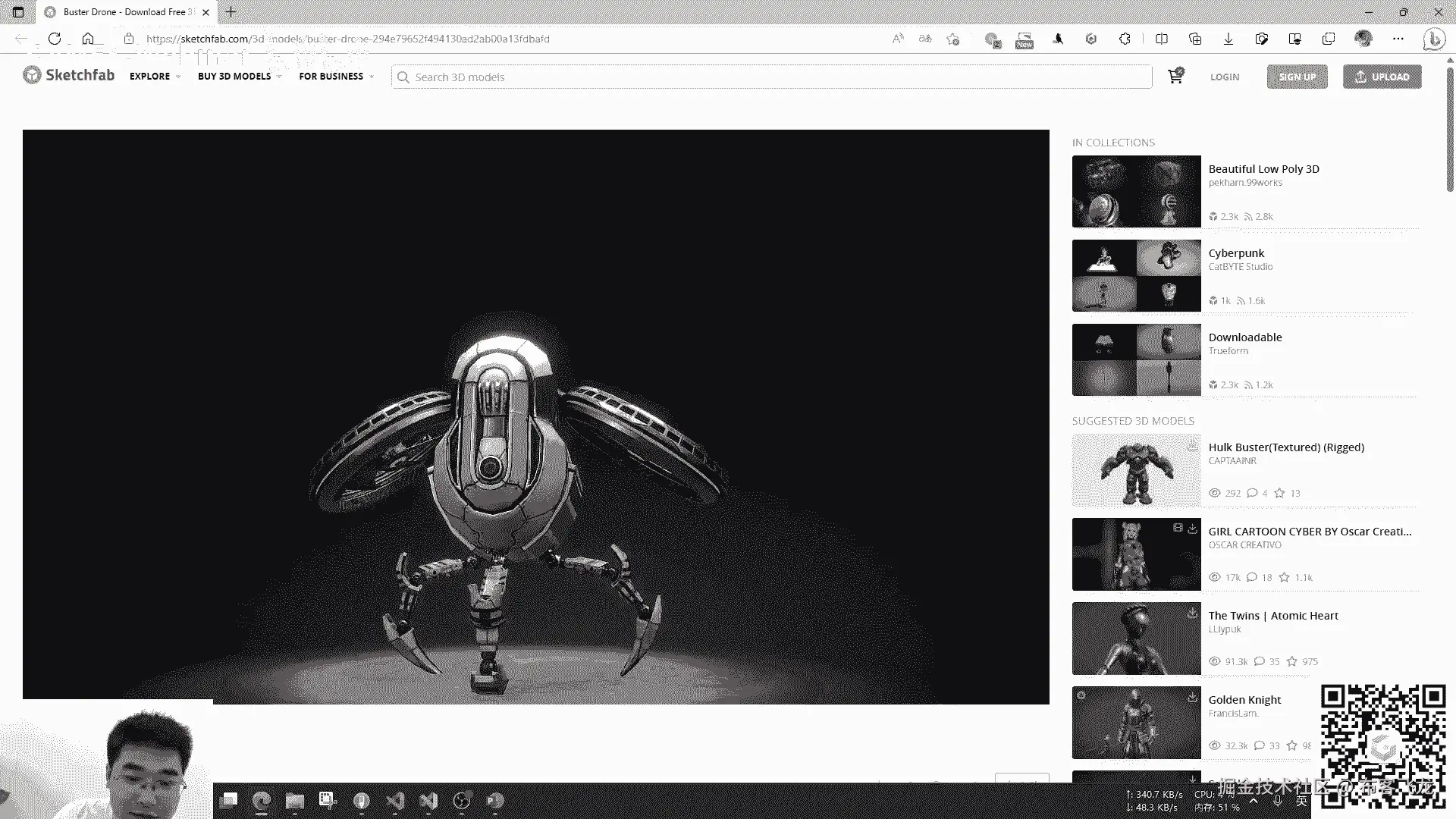
Task: Toggle split screen view
Action: tap(1161, 39)
